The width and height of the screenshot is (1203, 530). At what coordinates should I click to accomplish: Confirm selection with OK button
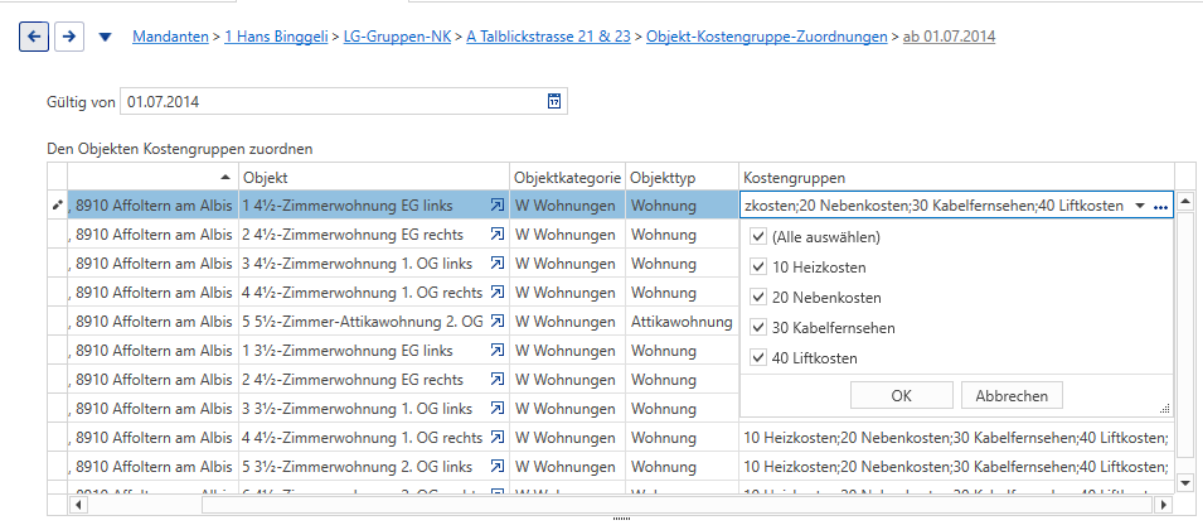click(901, 396)
